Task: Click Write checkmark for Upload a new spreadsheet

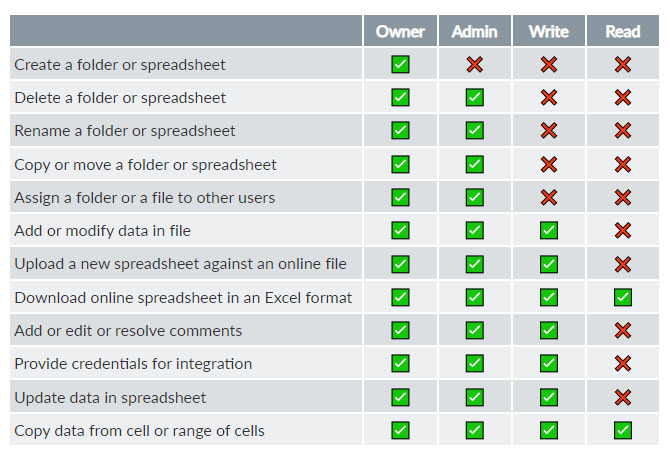Action: (x=549, y=264)
